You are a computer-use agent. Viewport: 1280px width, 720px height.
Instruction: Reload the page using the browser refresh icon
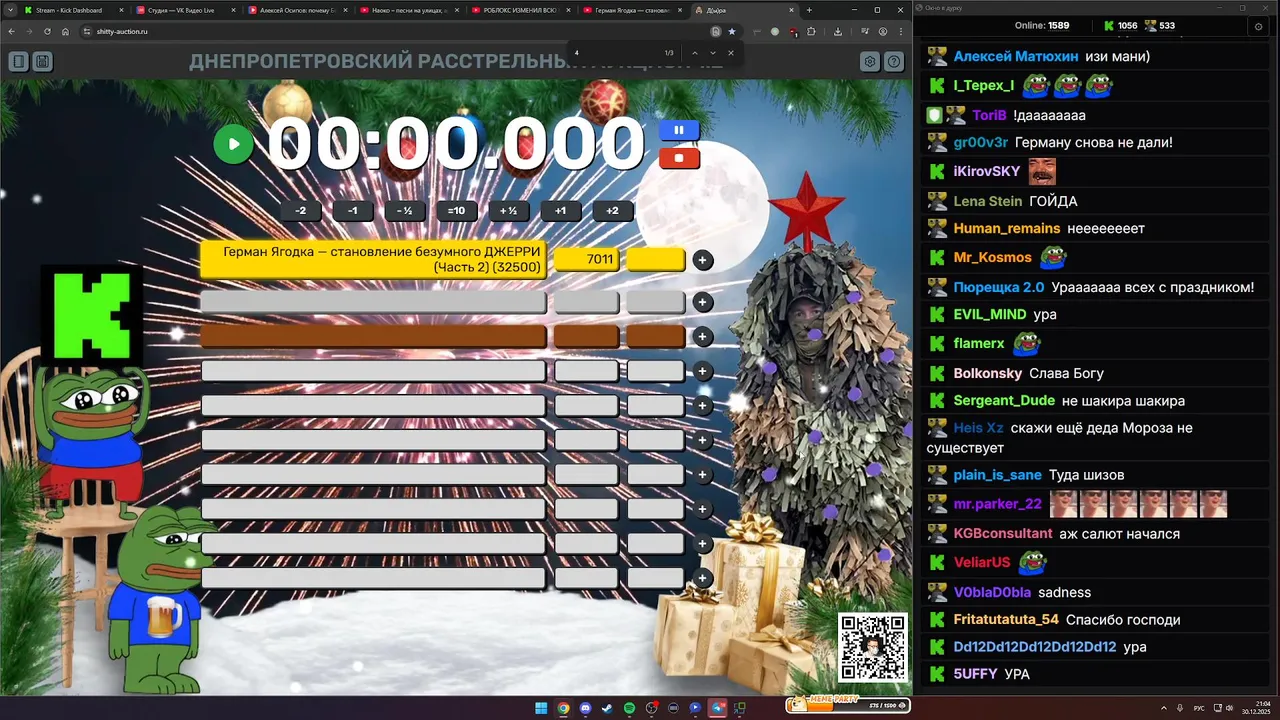[x=47, y=31]
